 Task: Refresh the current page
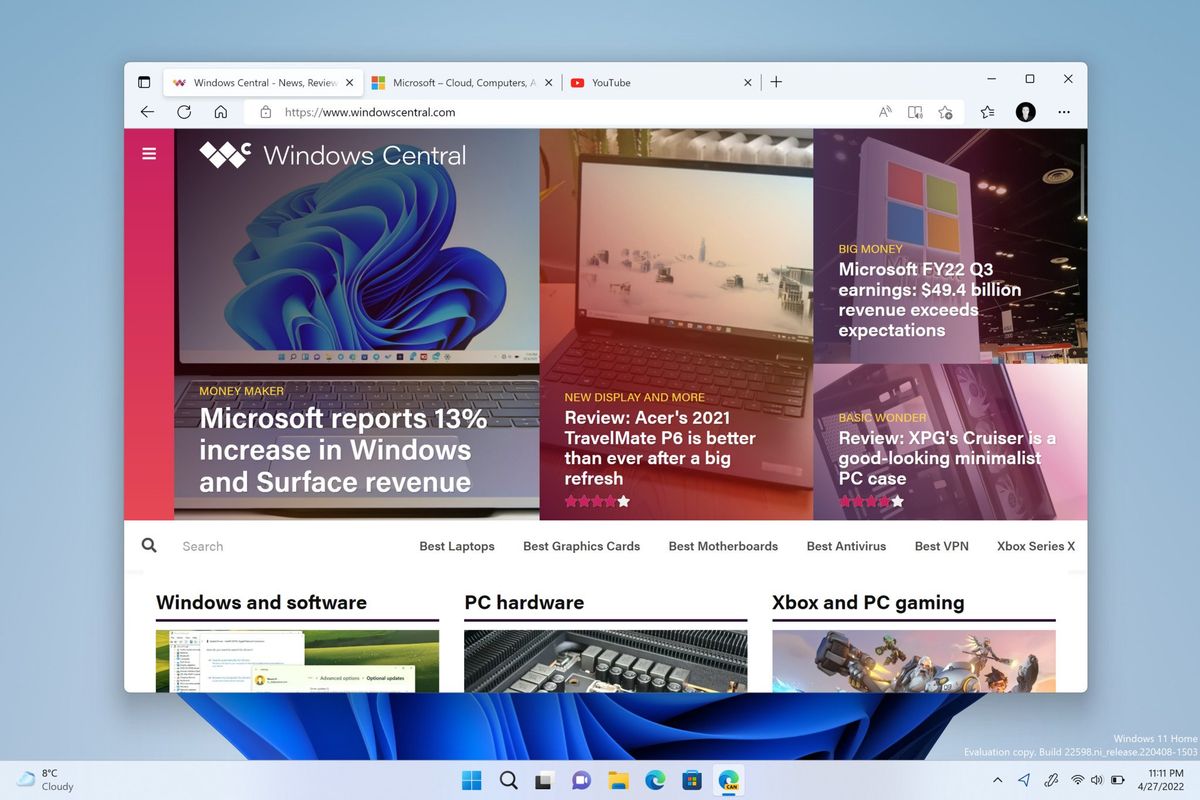(184, 112)
